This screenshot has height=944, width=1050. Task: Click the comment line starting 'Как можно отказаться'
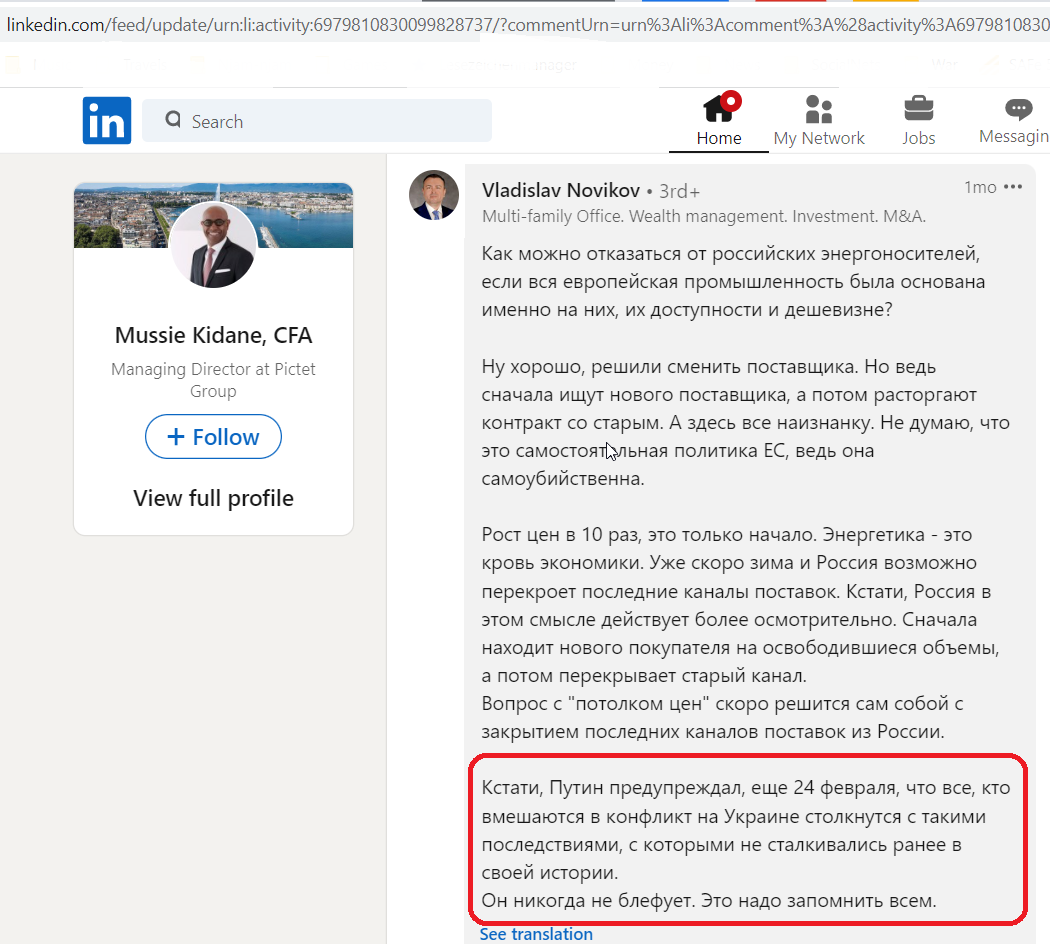click(731, 254)
